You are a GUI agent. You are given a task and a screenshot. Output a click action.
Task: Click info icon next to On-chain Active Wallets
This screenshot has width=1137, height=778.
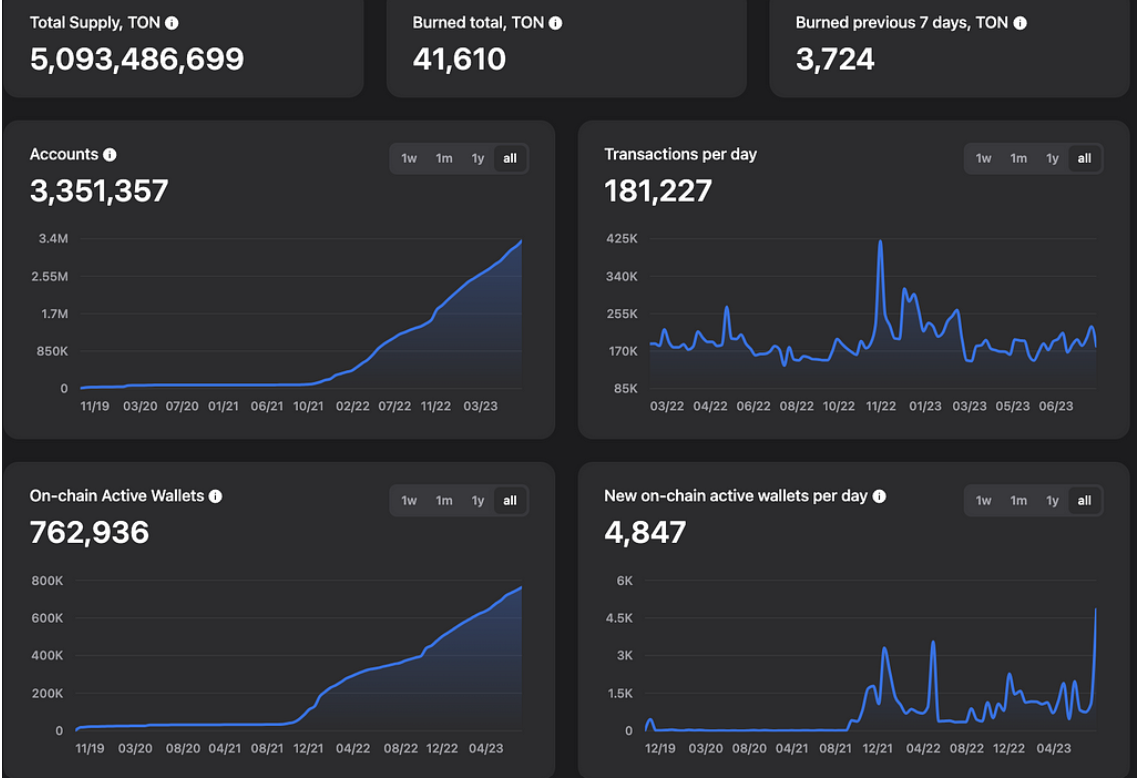click(x=215, y=496)
